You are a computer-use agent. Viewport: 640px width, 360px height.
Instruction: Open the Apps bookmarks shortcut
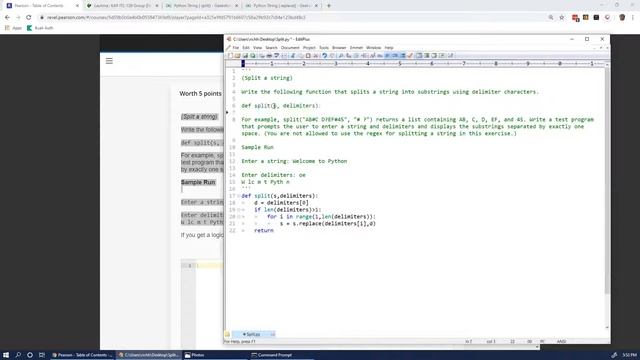[x=13, y=28]
